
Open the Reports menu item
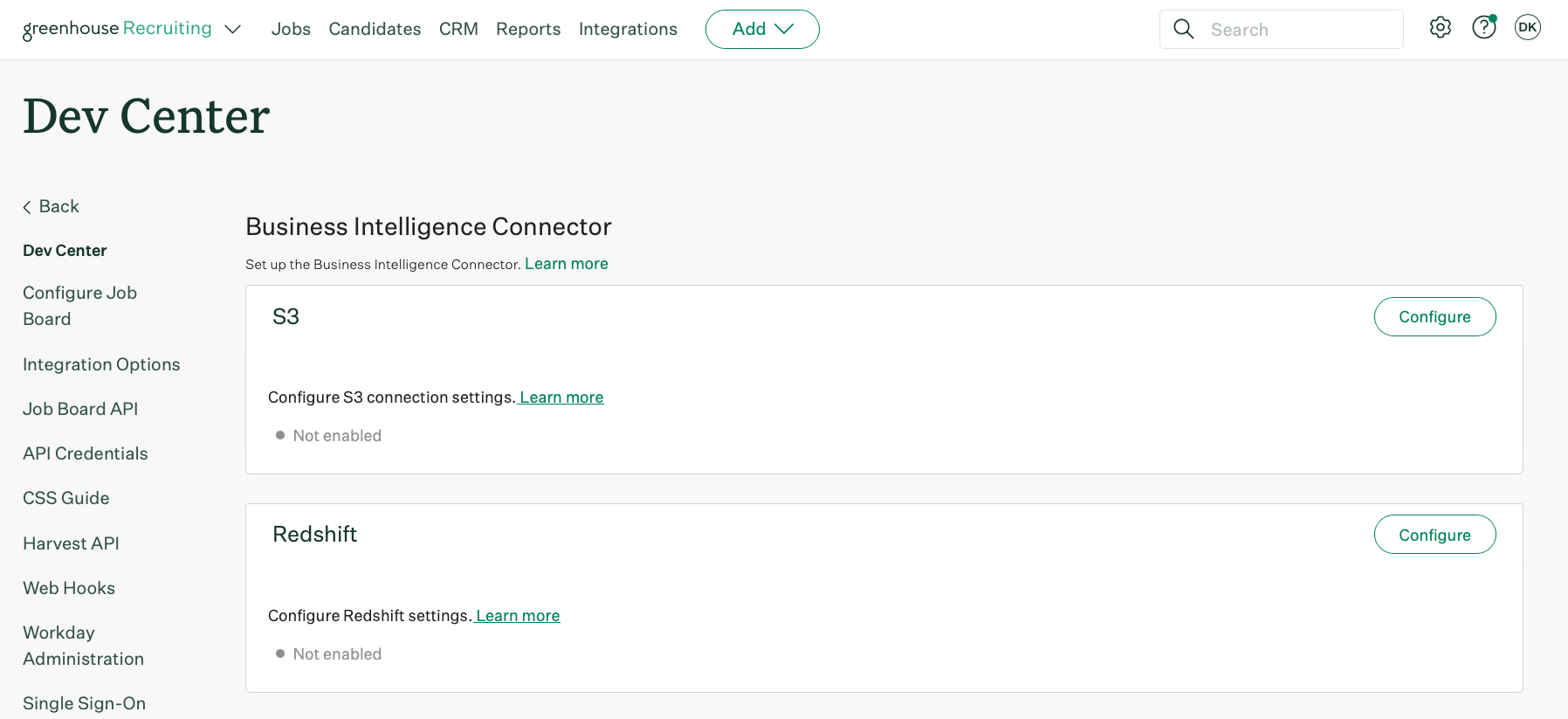tap(528, 29)
